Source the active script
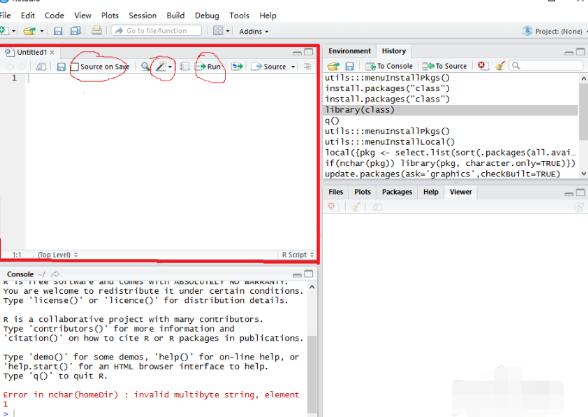The width and height of the screenshot is (588, 417). click(270, 67)
